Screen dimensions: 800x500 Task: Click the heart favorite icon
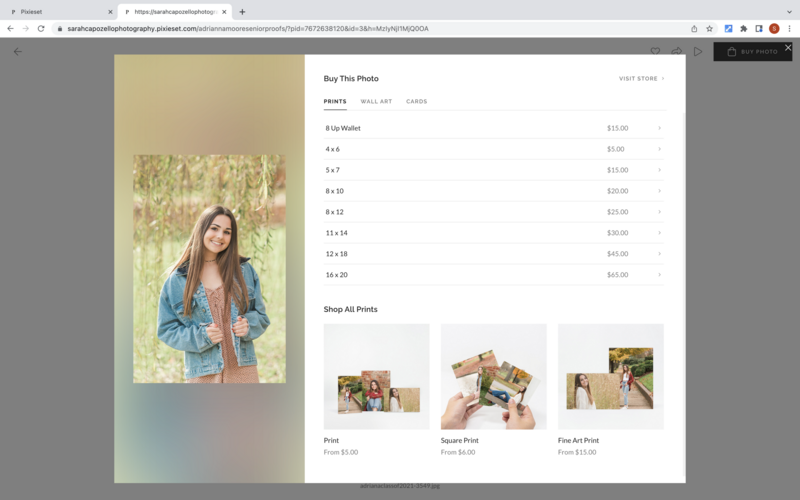click(655, 51)
